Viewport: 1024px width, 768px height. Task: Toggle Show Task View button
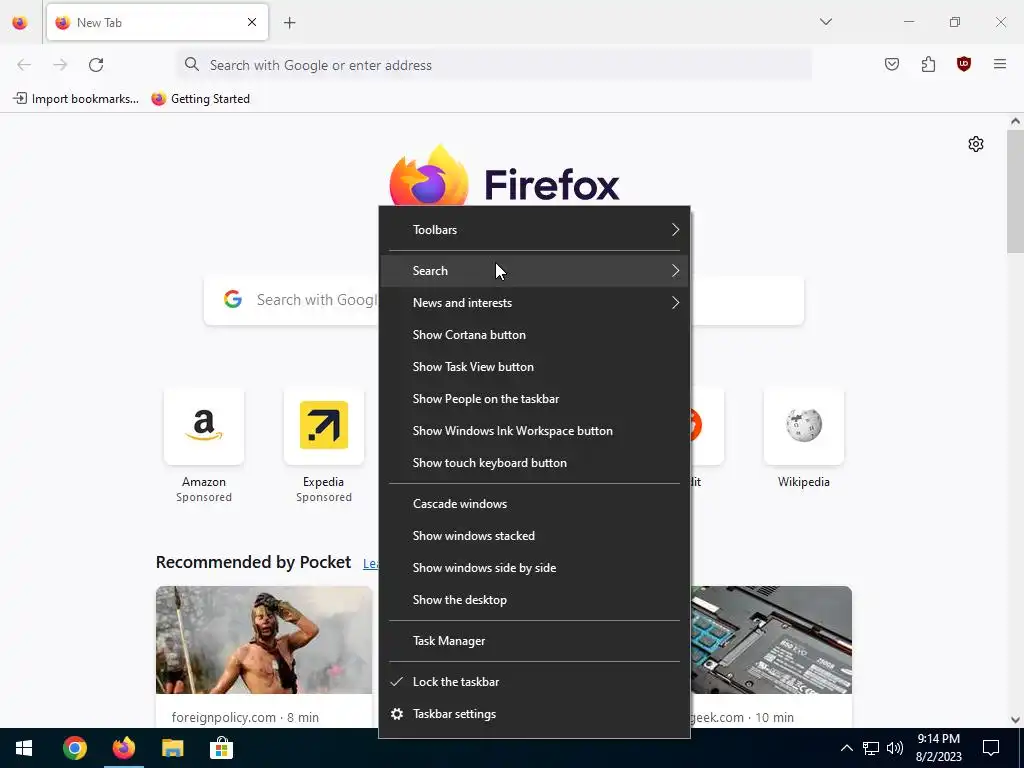[x=534, y=366]
